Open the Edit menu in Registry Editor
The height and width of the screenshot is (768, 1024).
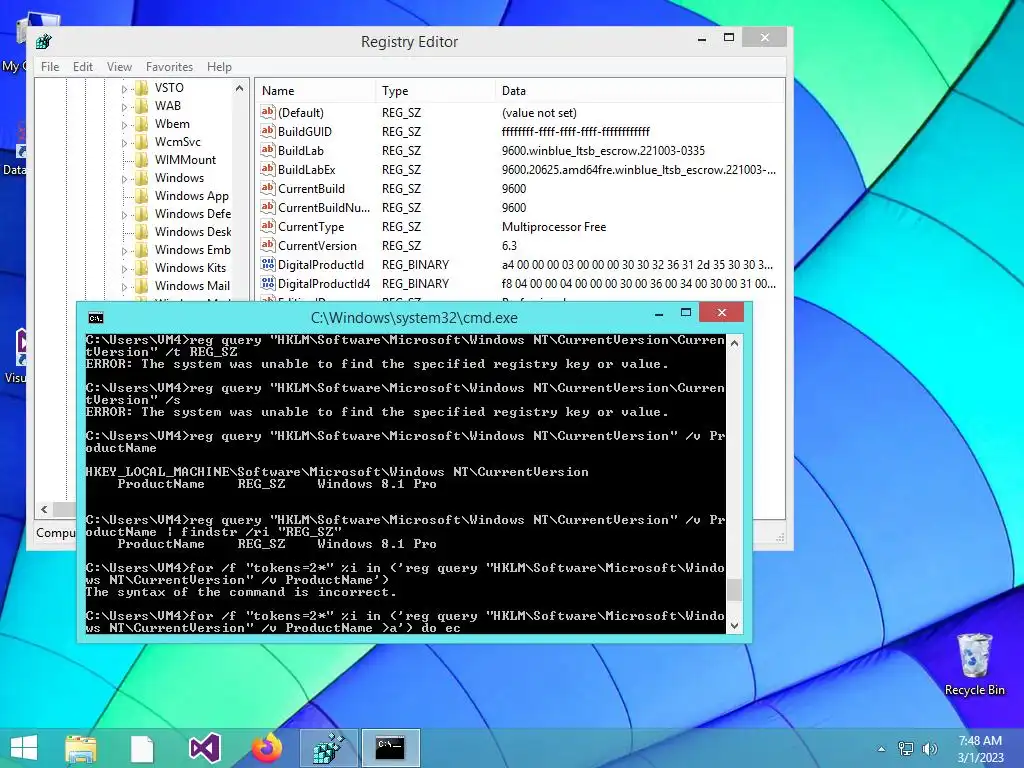pos(82,67)
